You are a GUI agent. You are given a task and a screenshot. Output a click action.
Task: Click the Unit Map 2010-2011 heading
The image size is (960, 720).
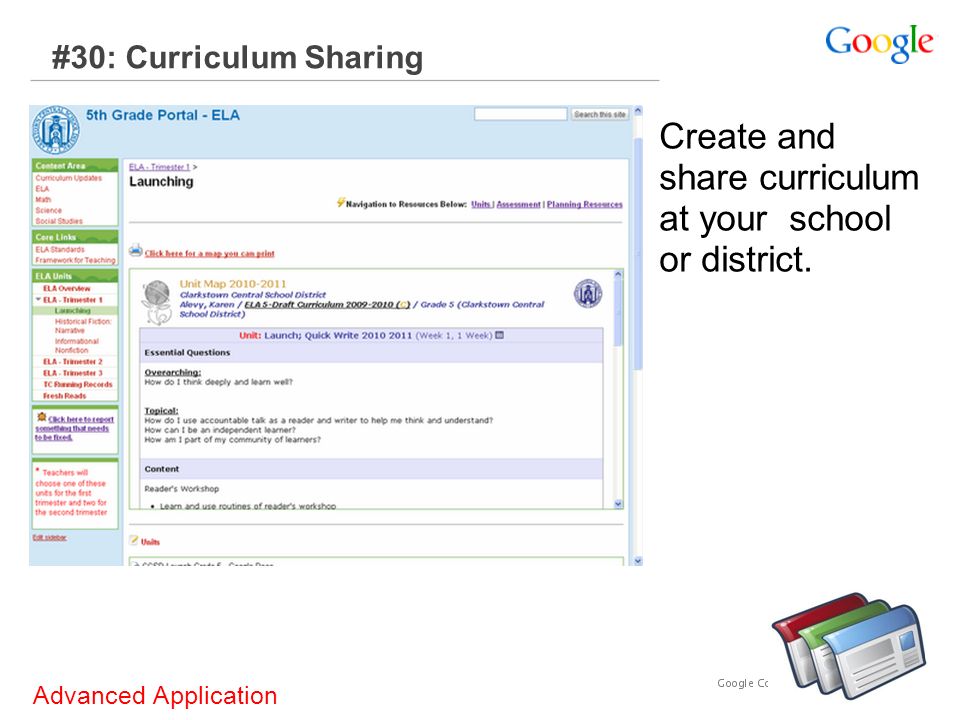click(x=233, y=284)
